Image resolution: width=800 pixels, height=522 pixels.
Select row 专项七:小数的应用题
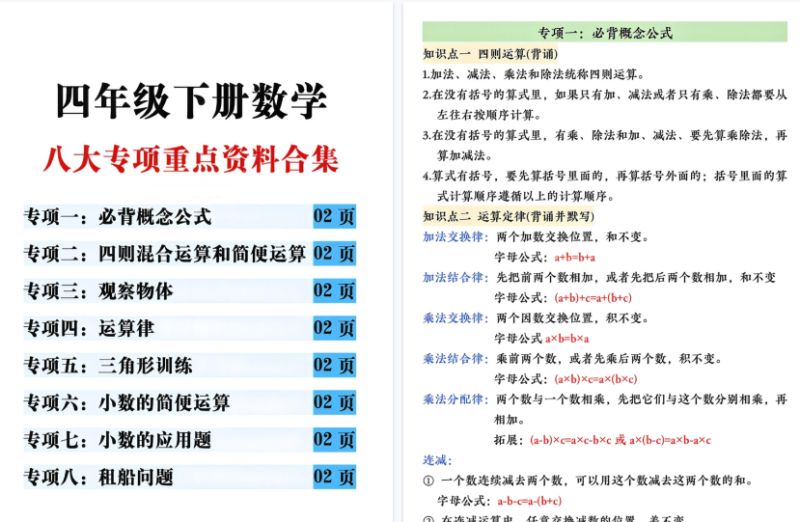tap(190, 440)
